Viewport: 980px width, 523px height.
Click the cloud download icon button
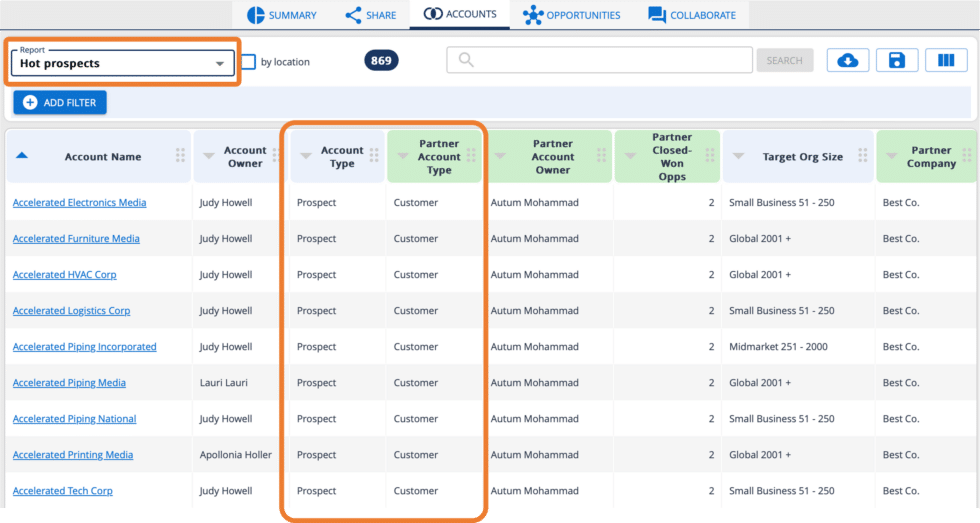[x=847, y=61]
